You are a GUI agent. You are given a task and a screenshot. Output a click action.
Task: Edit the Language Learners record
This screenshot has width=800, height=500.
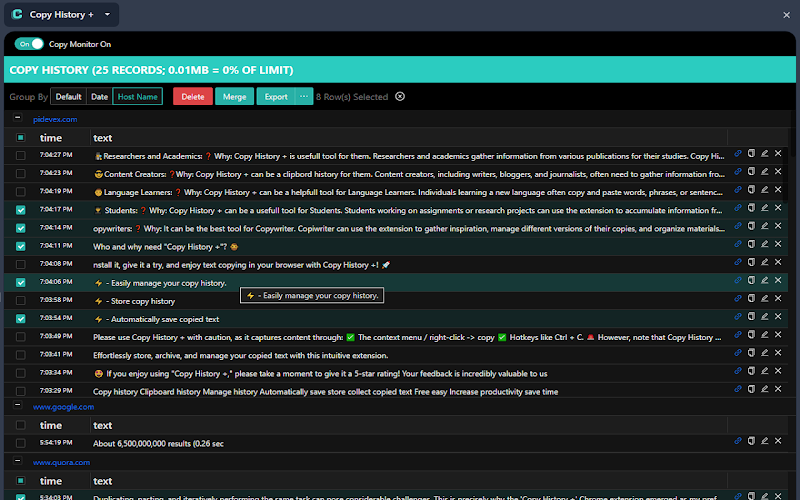point(764,189)
